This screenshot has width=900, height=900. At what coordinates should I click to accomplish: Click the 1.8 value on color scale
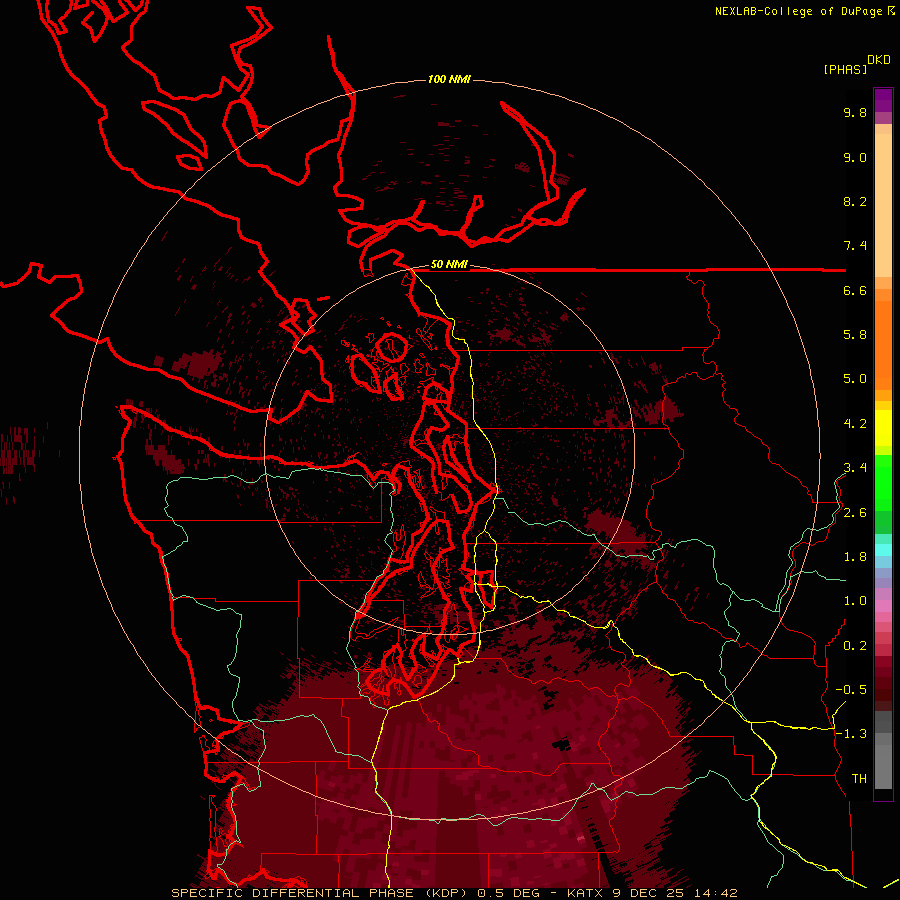click(x=855, y=557)
